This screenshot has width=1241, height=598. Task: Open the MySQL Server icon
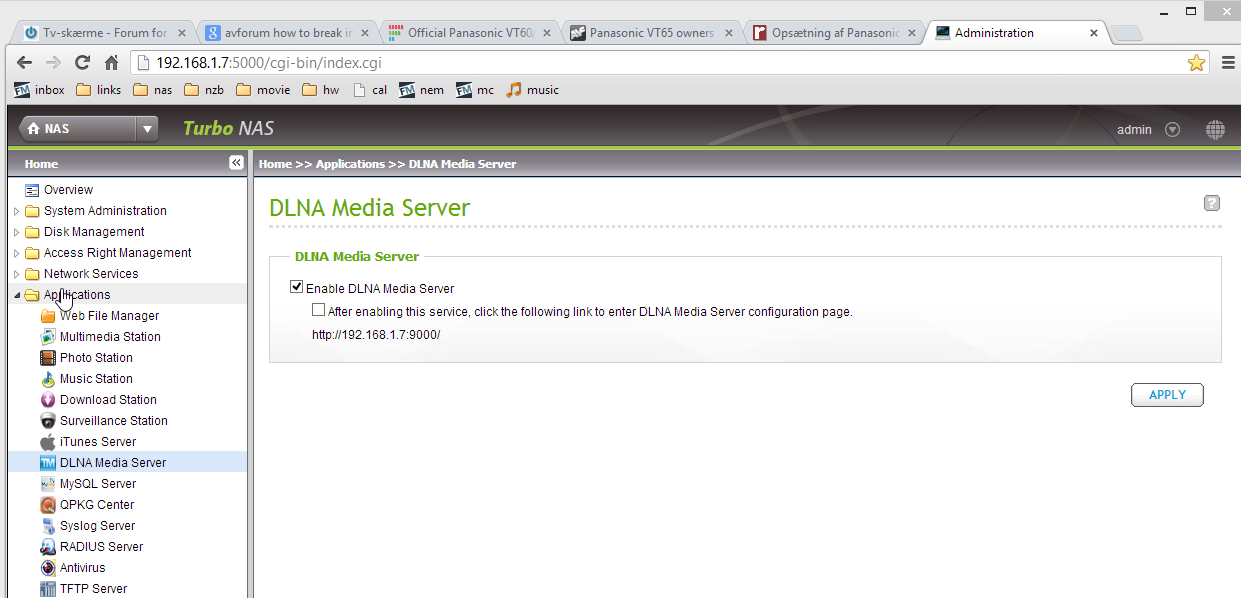point(48,484)
